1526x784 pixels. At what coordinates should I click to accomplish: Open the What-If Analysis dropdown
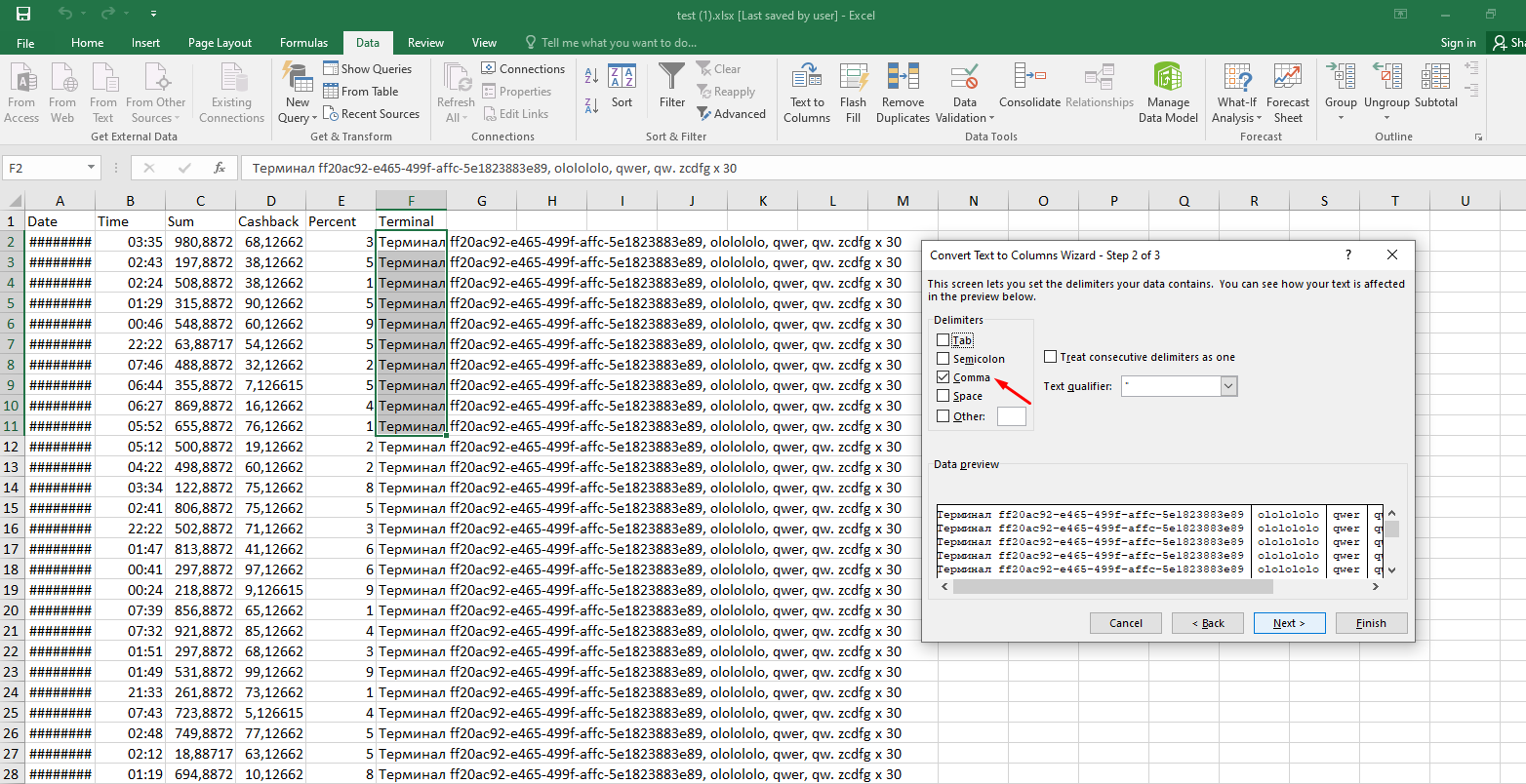click(x=1236, y=93)
